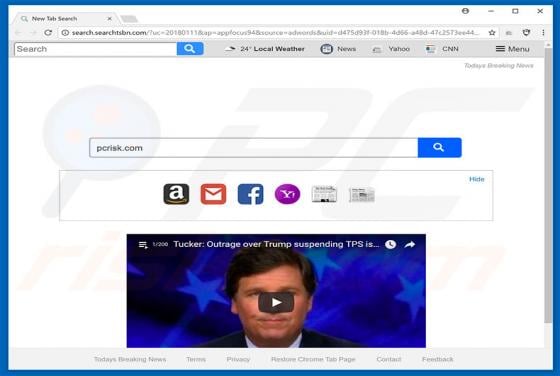Open the purple Yahoo shortcut icon

tap(288, 194)
